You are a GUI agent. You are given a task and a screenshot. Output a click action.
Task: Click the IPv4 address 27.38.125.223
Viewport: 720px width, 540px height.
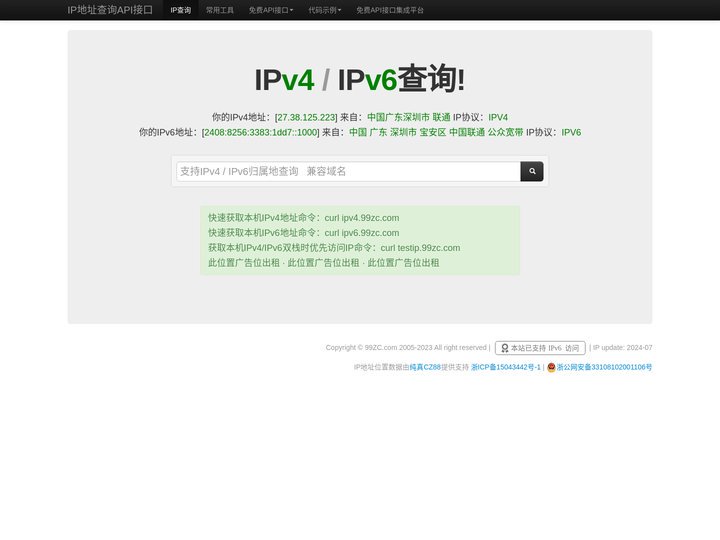tap(306, 118)
